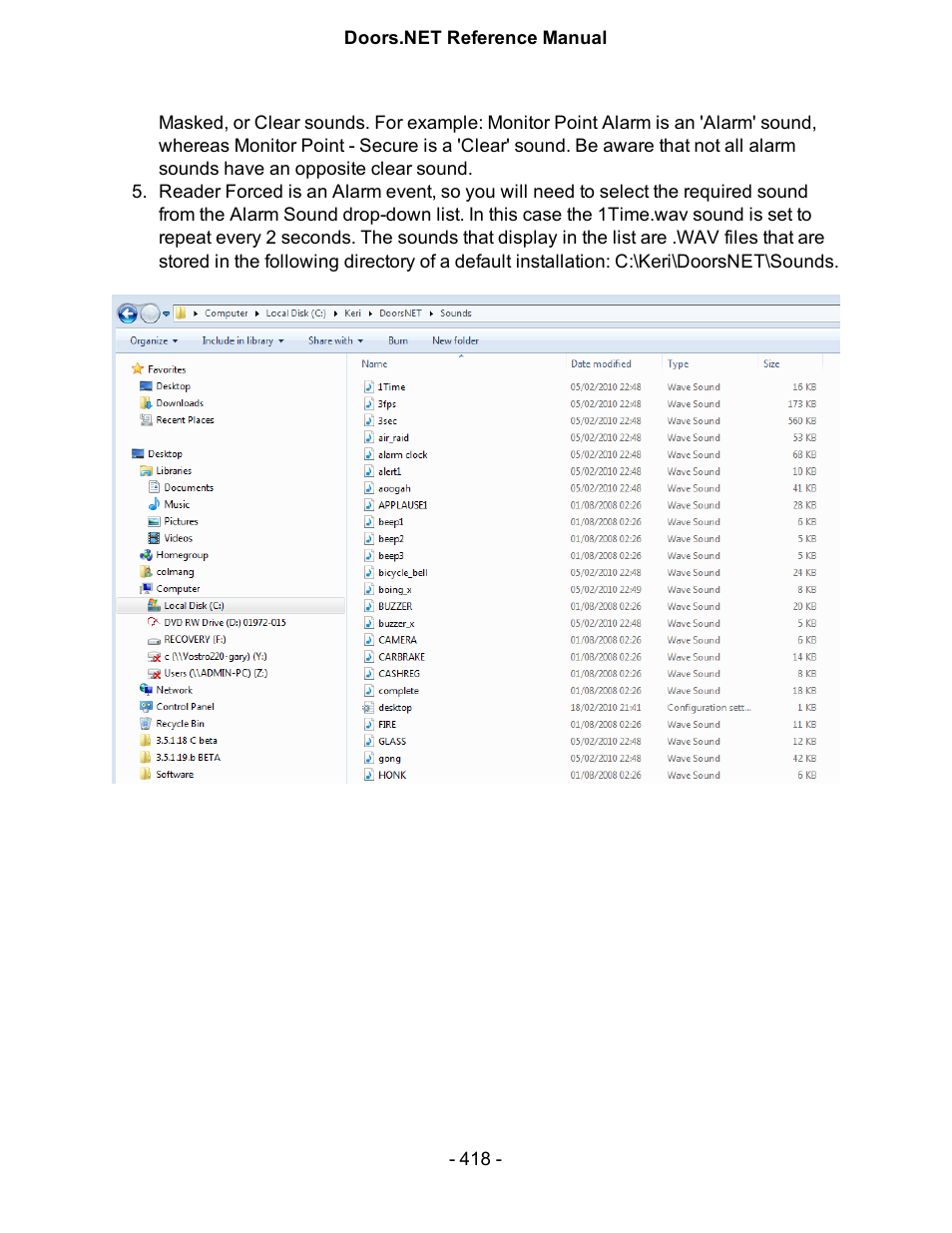Click the Videos library film icon
Image resolution: width=952 pixels, height=1233 pixels.
click(x=154, y=538)
